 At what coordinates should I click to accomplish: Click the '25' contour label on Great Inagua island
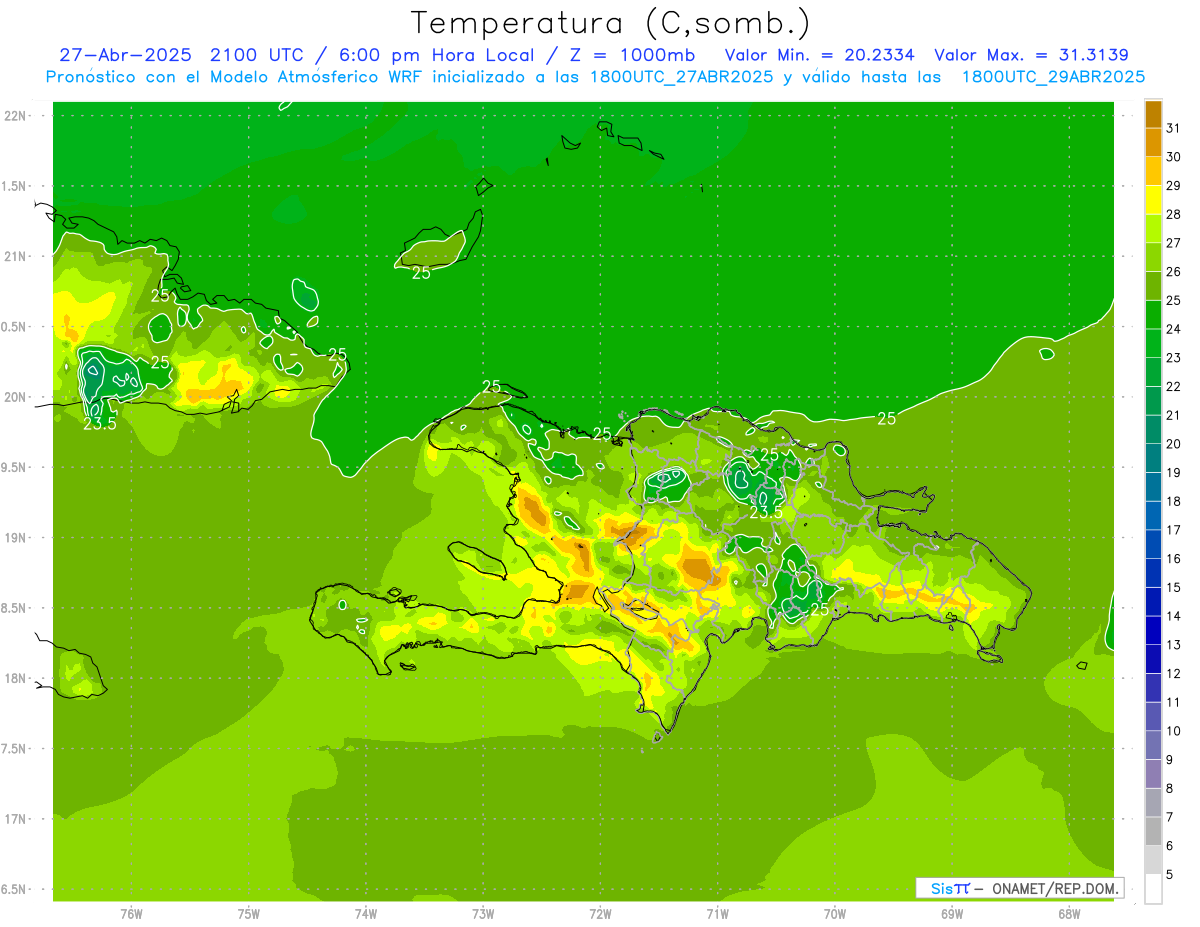(421, 272)
